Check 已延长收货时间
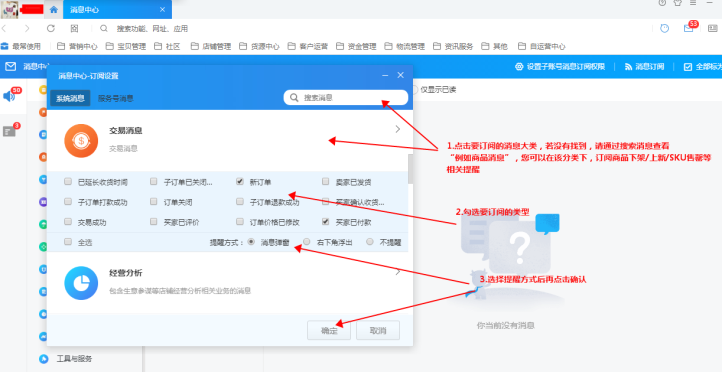 (x=68, y=182)
